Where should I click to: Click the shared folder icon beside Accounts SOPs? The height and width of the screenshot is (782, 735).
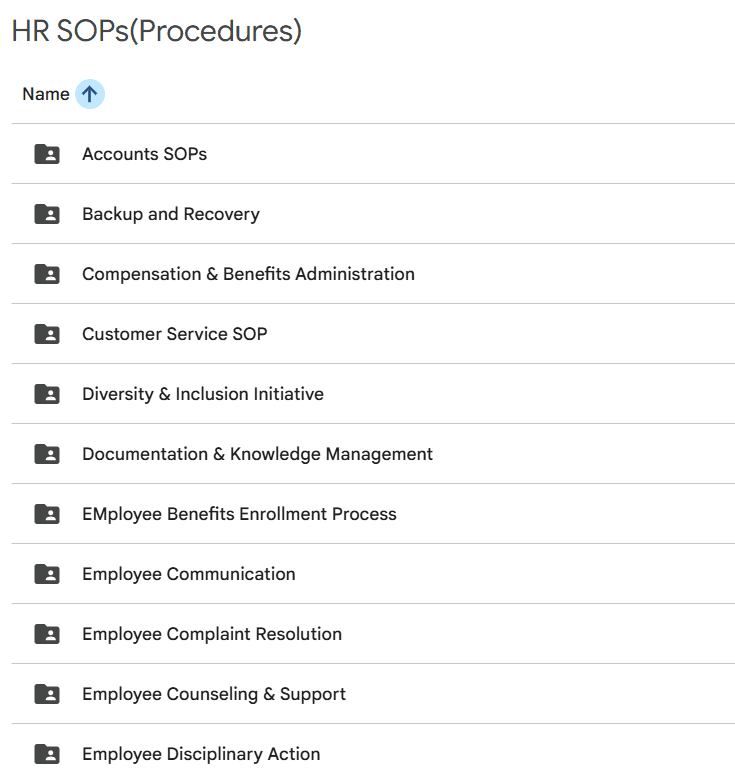point(47,154)
